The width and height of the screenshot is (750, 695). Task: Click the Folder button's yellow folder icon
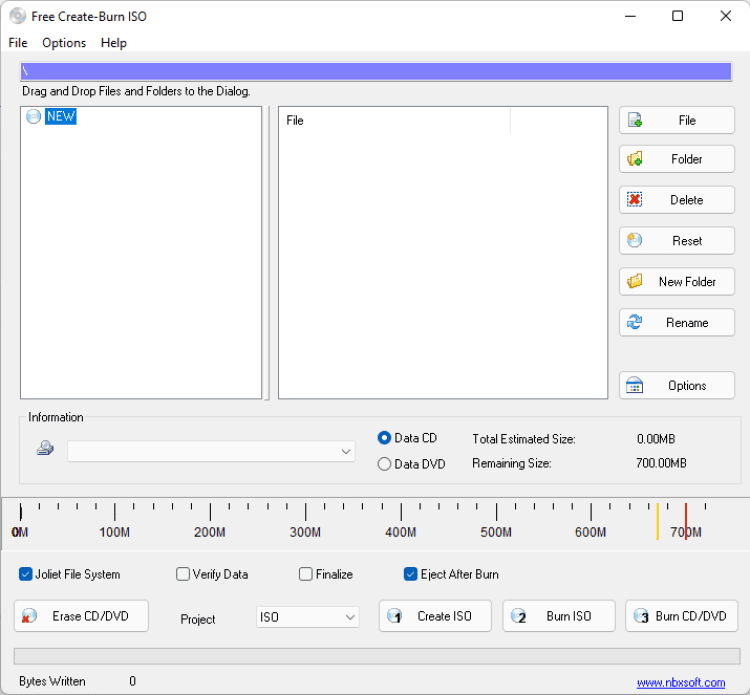635,159
